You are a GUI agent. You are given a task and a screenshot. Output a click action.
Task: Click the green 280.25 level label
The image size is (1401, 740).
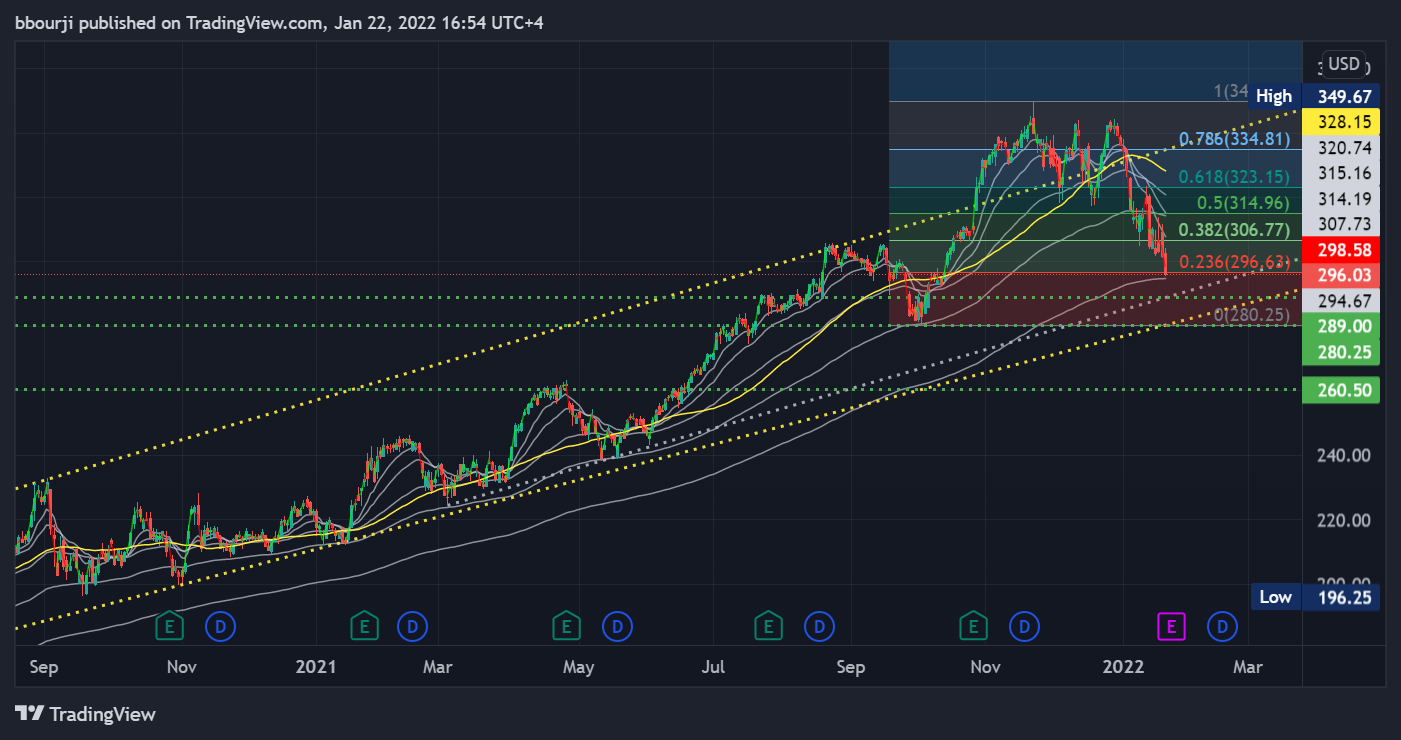(1341, 352)
